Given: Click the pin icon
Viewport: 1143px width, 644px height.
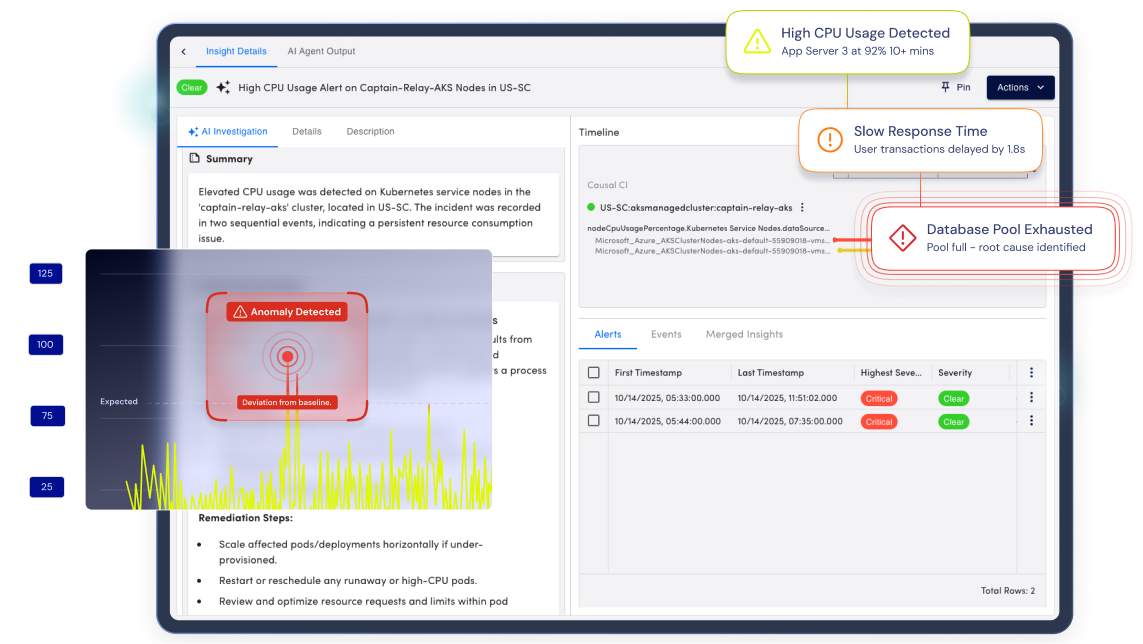Looking at the screenshot, I should pos(945,88).
